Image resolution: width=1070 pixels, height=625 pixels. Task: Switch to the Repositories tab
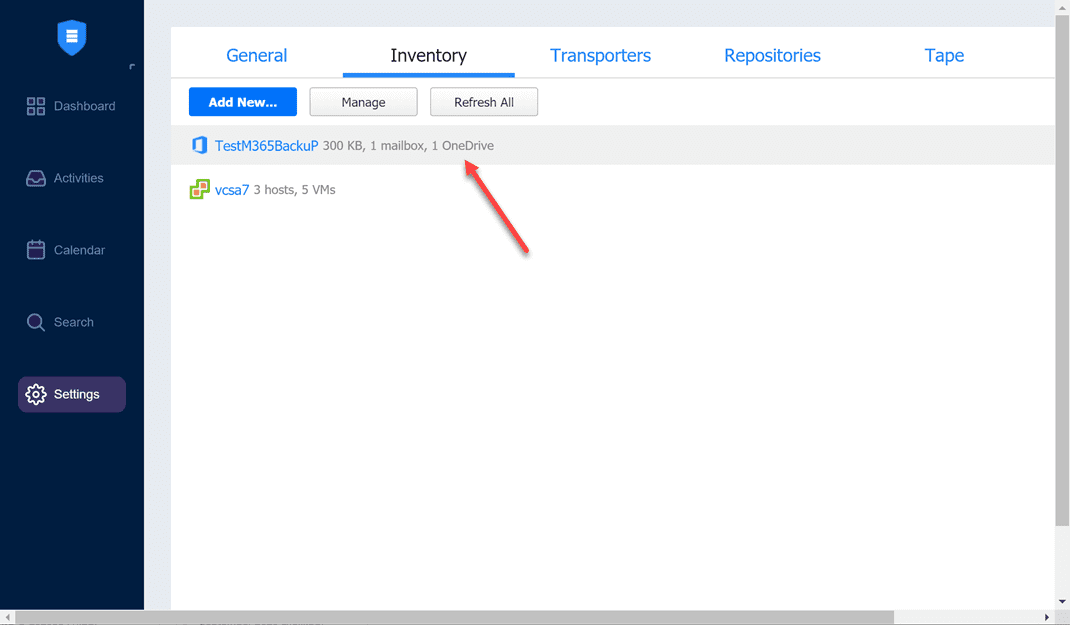[772, 56]
